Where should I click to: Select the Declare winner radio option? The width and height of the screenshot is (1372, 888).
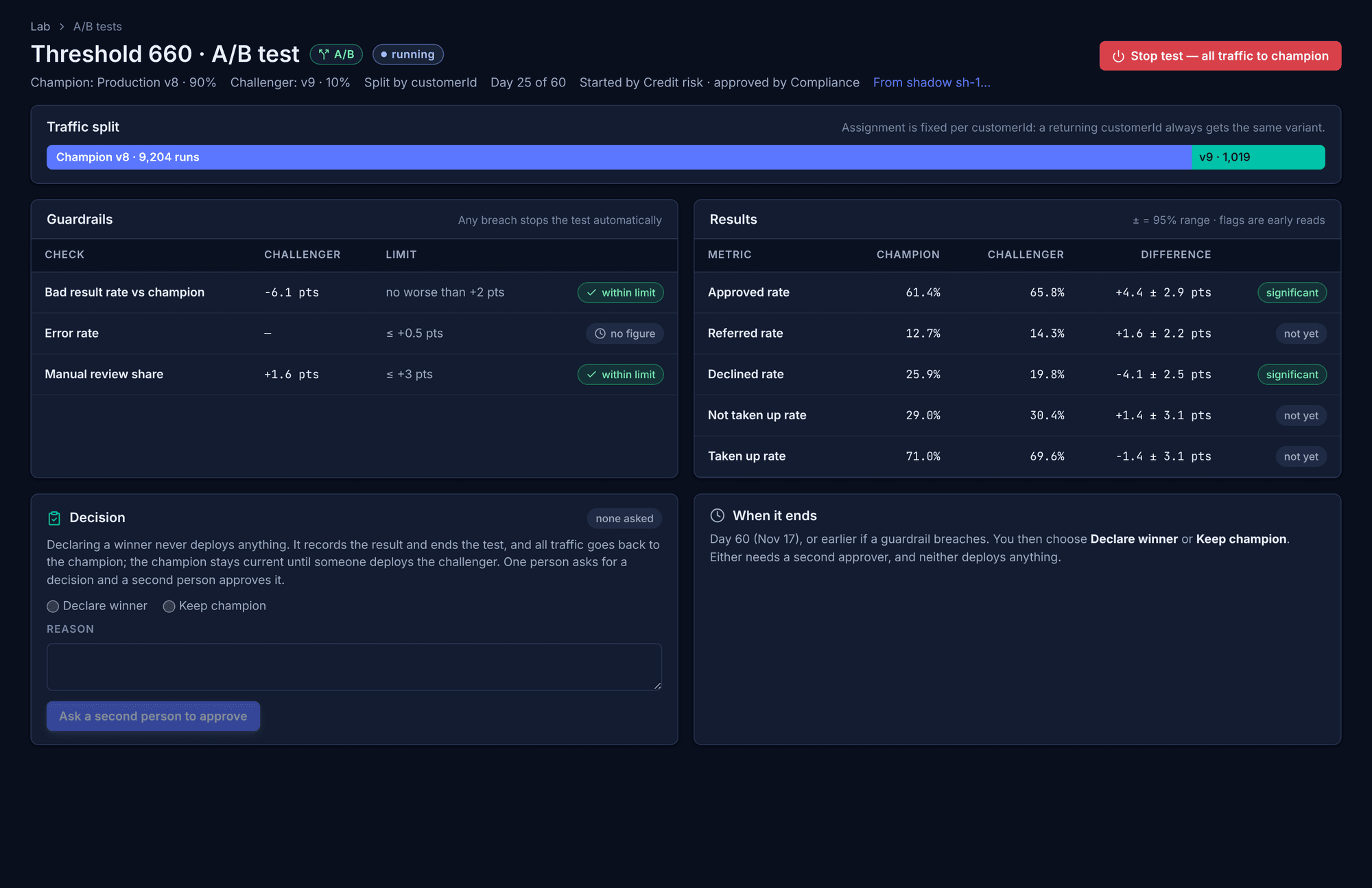click(53, 607)
